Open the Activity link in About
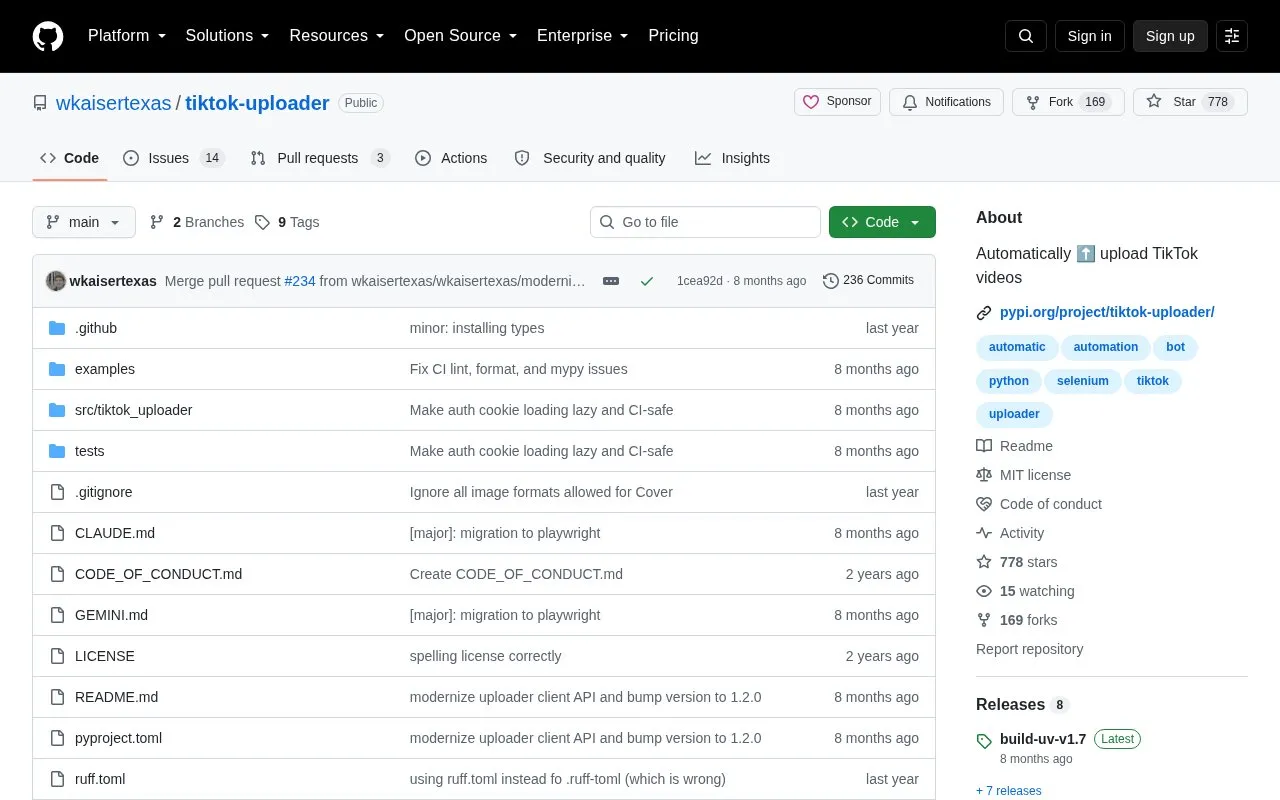 pos(1010,533)
